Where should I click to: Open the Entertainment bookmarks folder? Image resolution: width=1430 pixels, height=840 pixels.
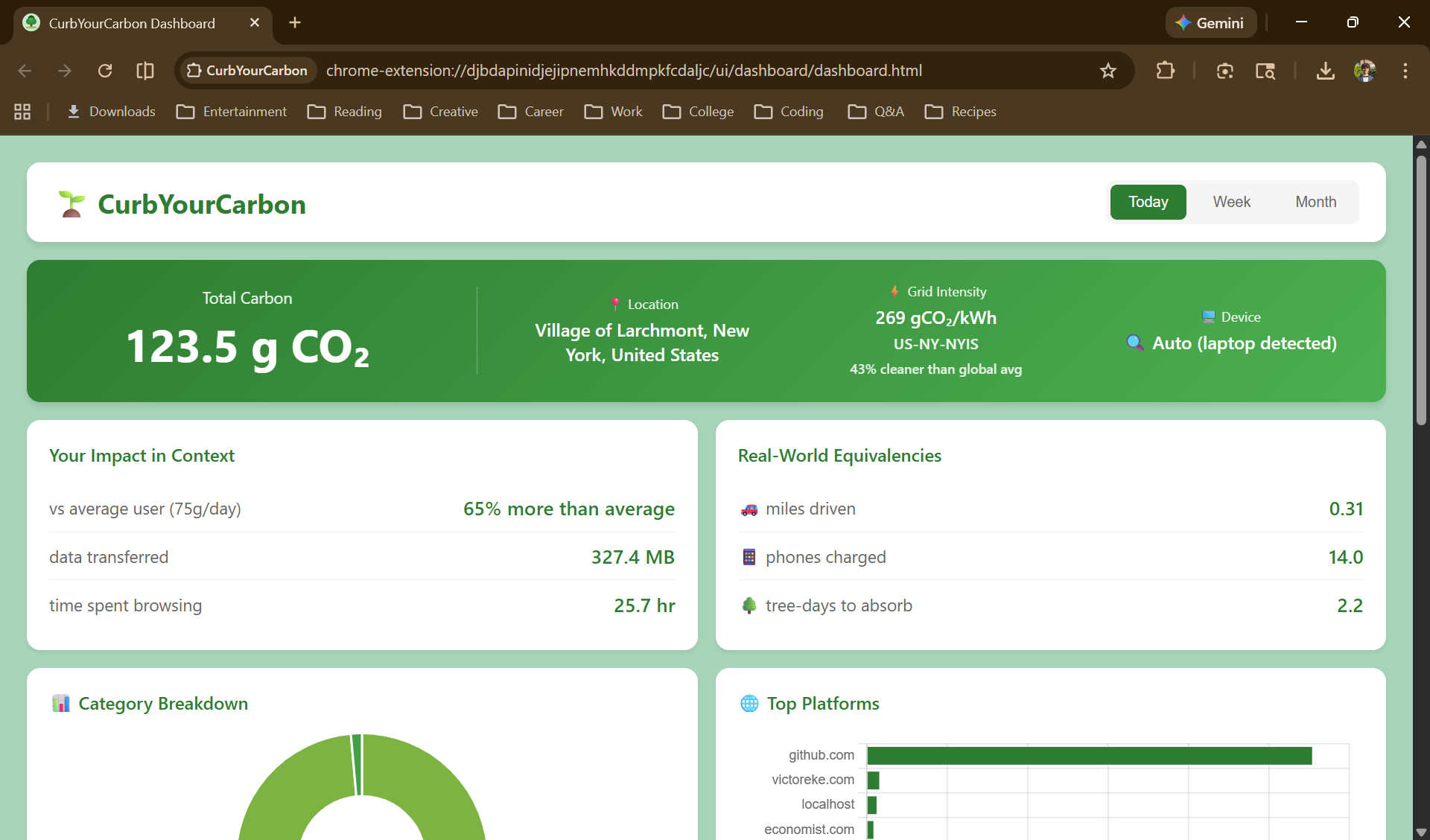tap(232, 112)
